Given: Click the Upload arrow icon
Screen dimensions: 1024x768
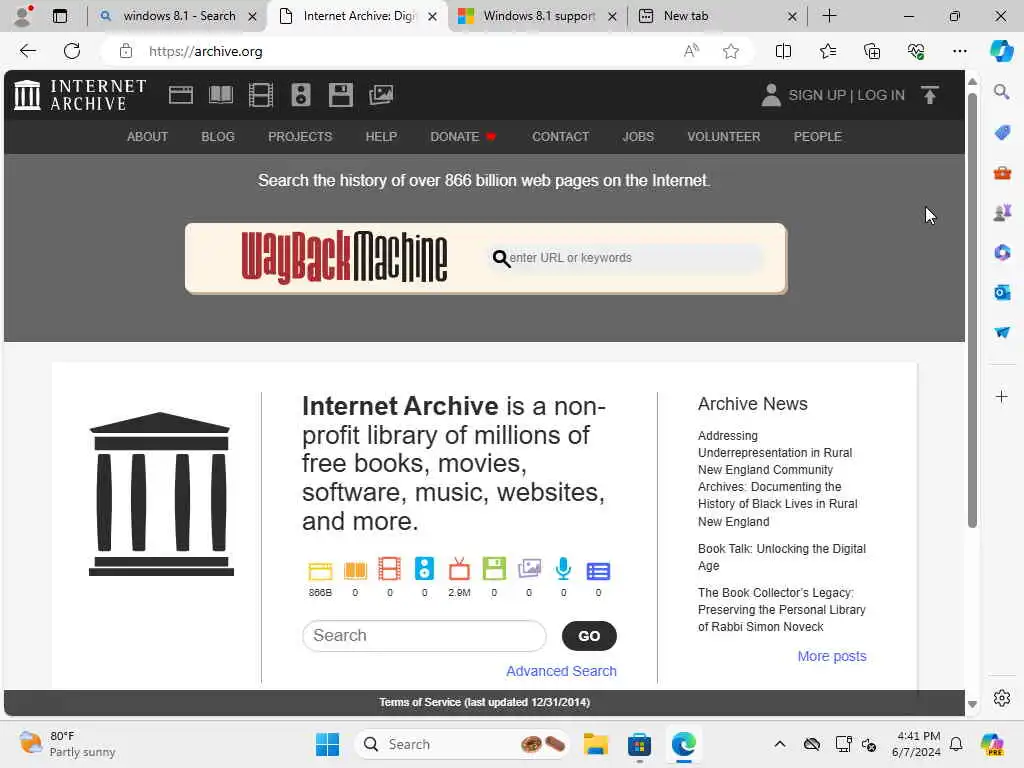Looking at the screenshot, I should tap(930, 95).
